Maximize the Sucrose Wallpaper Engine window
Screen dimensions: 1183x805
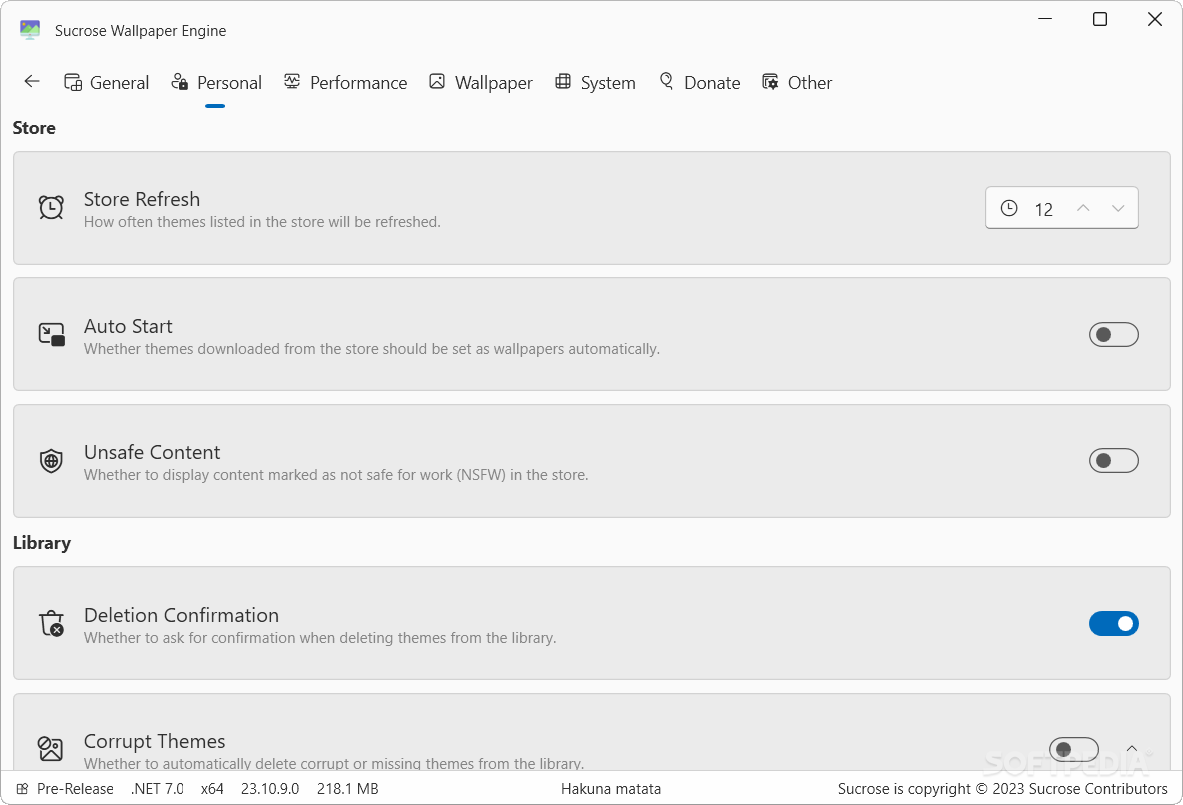[1100, 19]
